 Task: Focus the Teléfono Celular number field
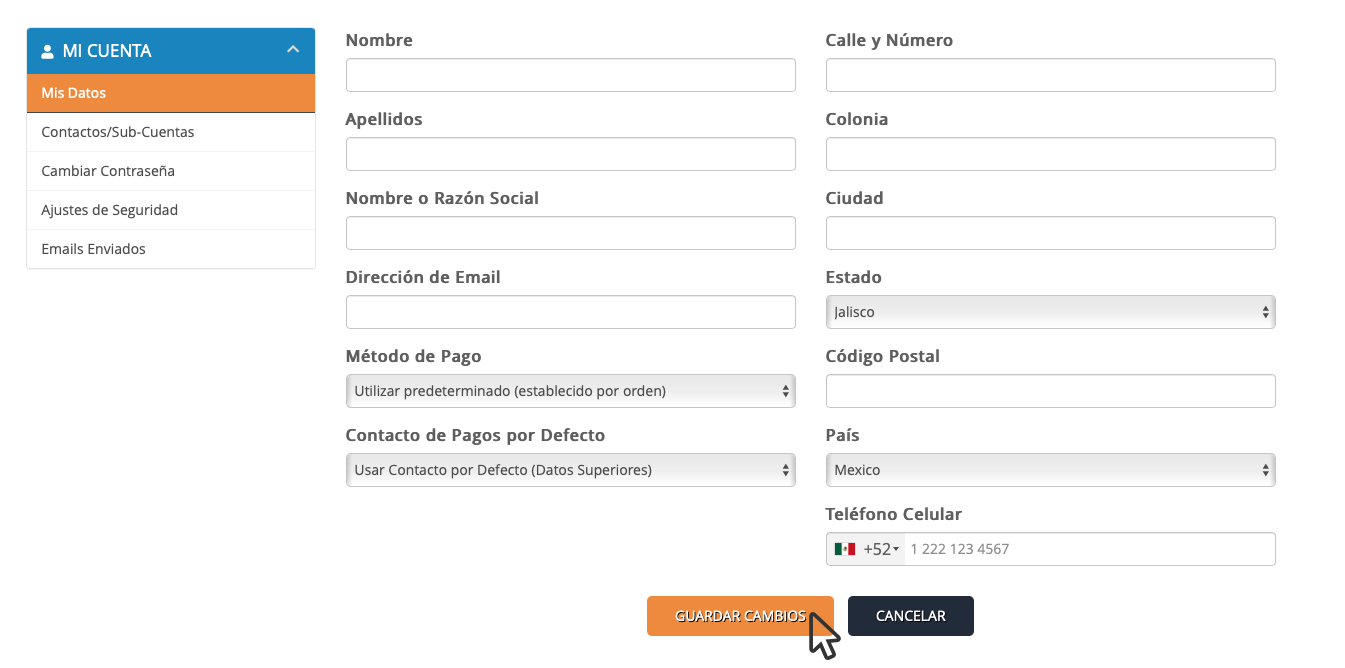coord(1088,549)
